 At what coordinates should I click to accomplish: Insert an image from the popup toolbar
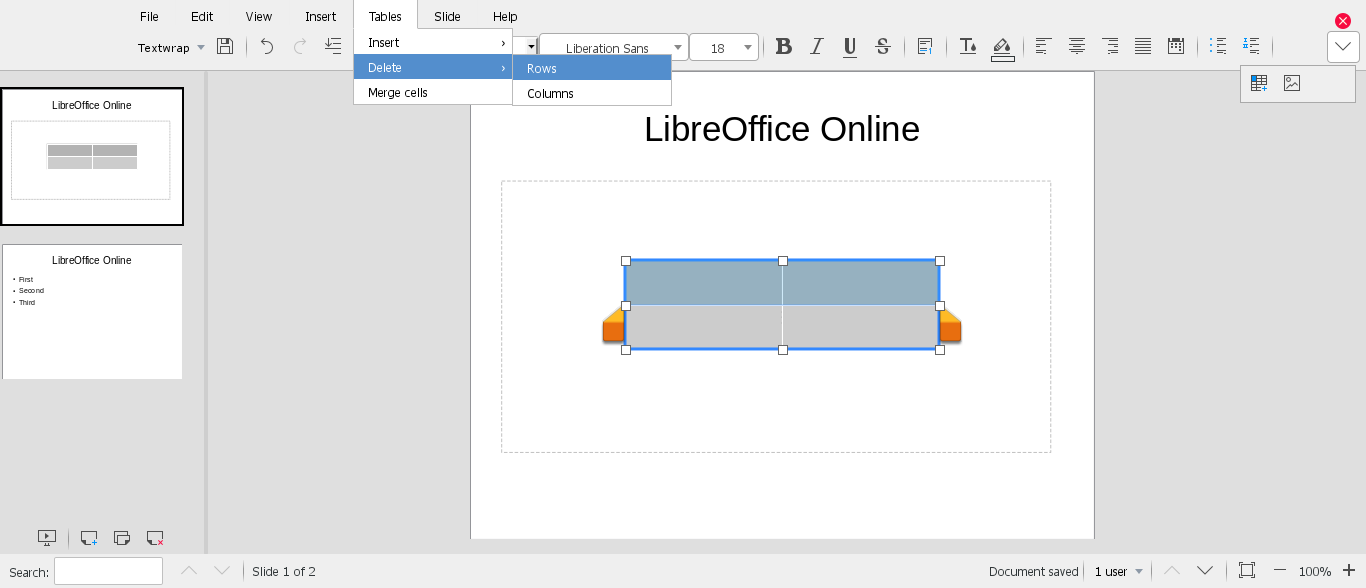tap(1292, 84)
